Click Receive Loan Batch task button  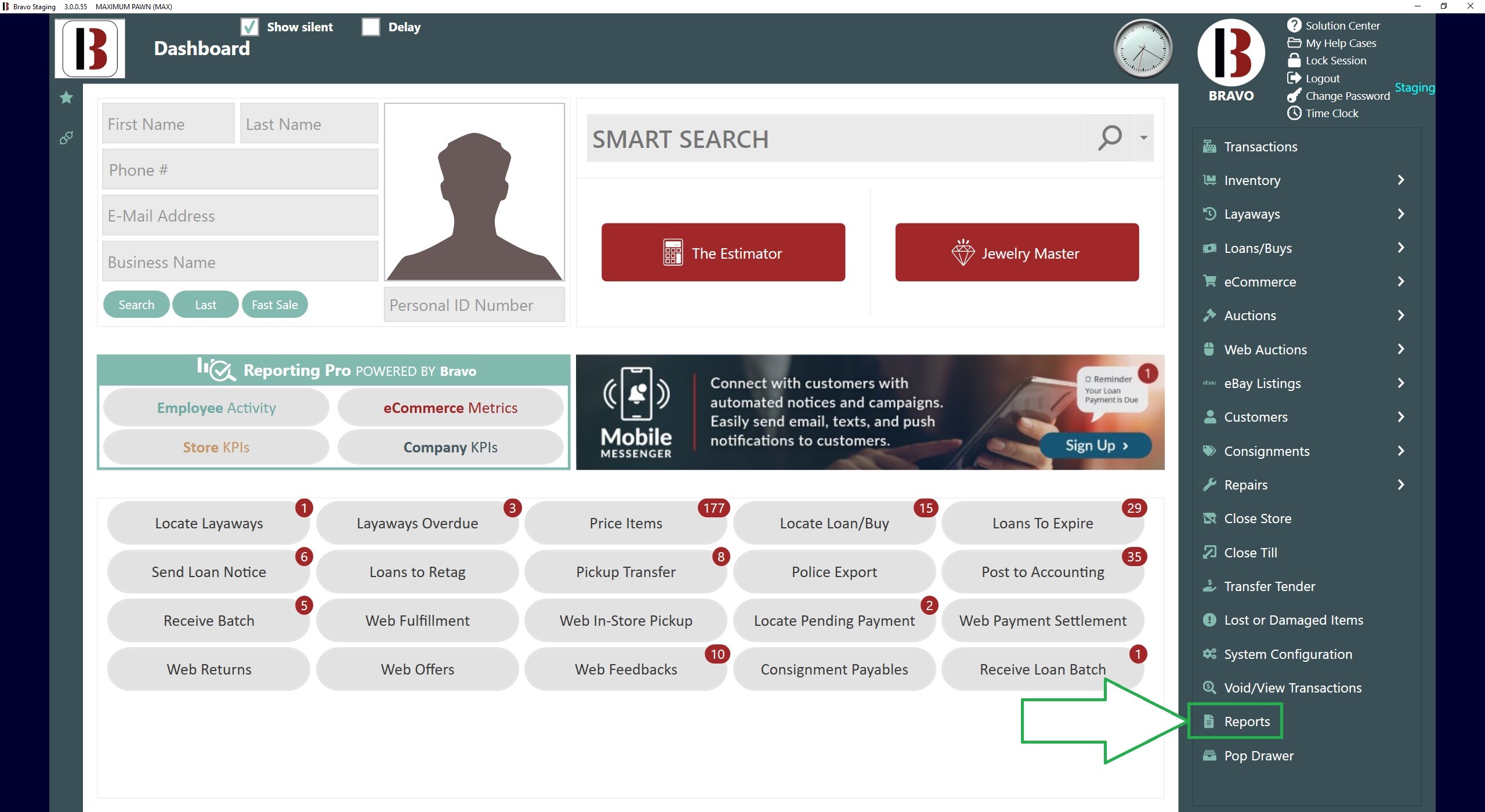pos(1042,669)
